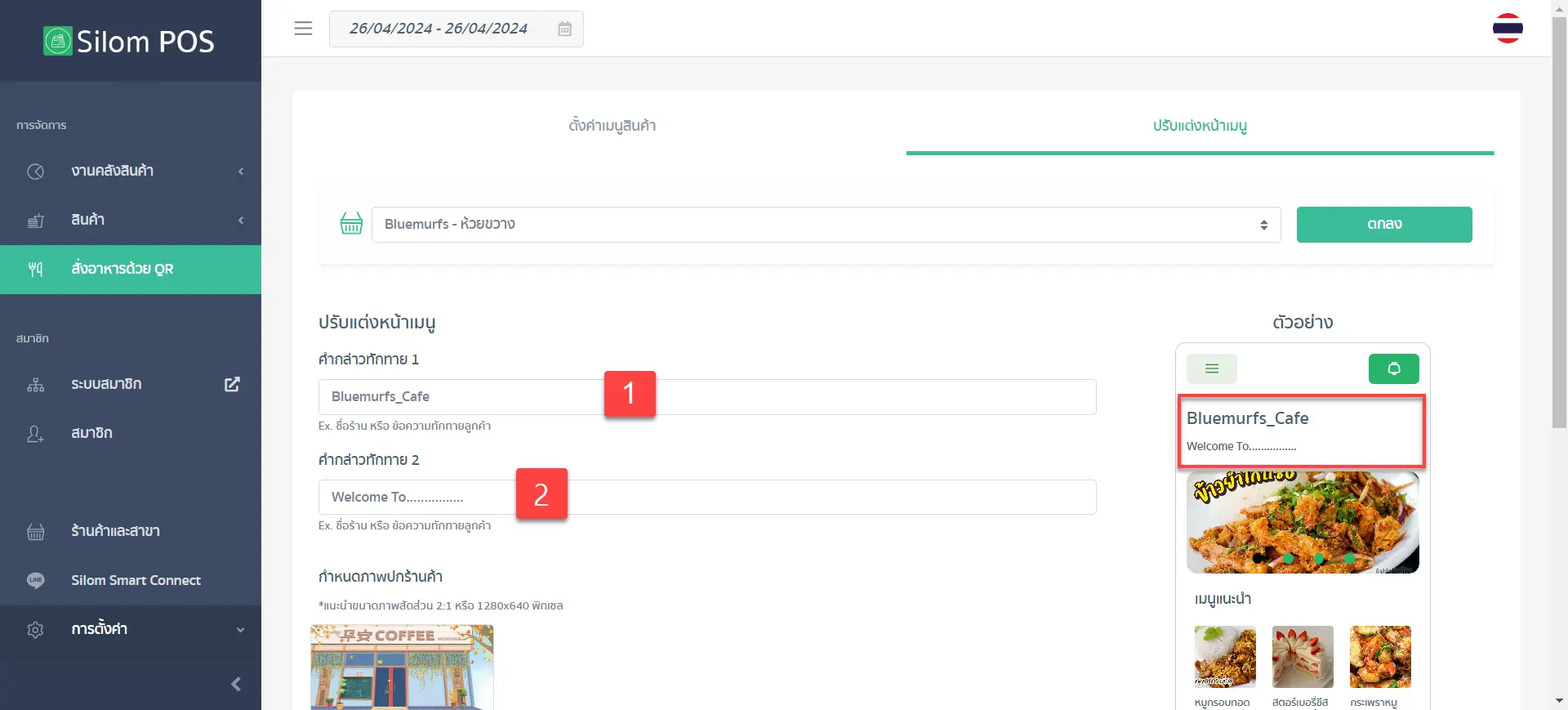Viewport: 1568px width, 710px height.
Task: Click the คำกล่าวทักทาย 1 input field
Action: 707,397
